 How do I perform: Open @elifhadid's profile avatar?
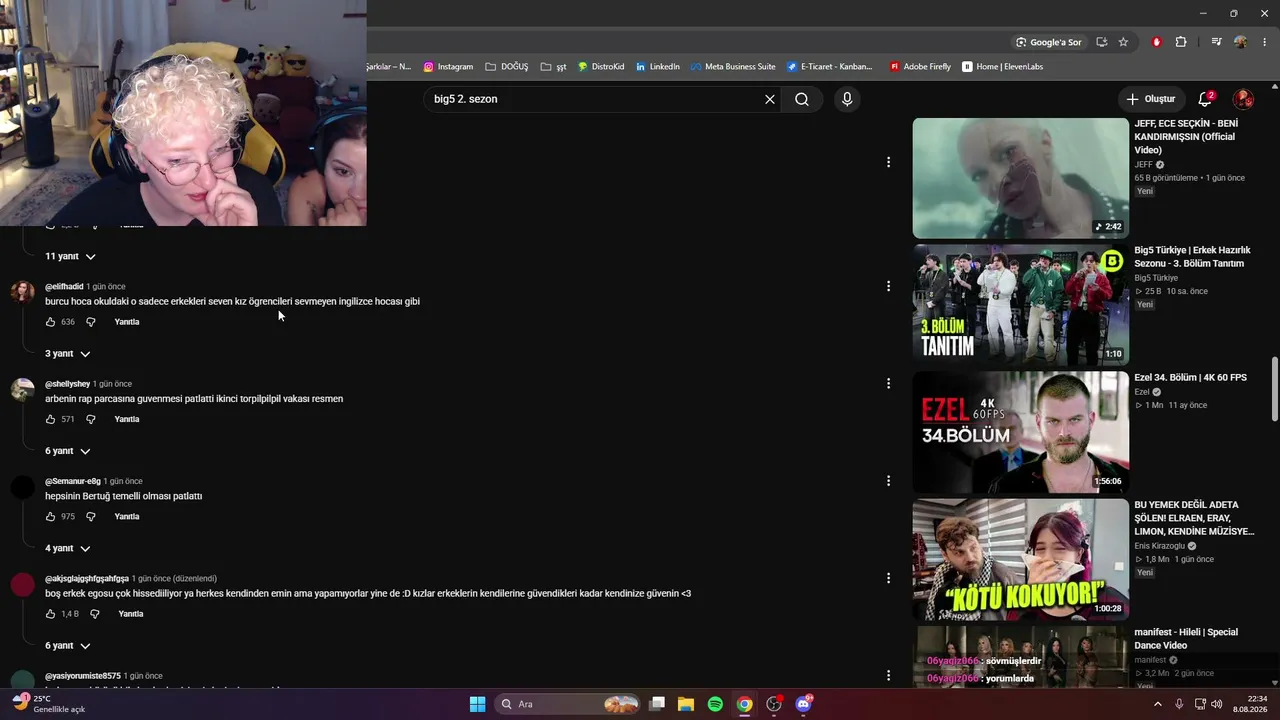pos(22,292)
